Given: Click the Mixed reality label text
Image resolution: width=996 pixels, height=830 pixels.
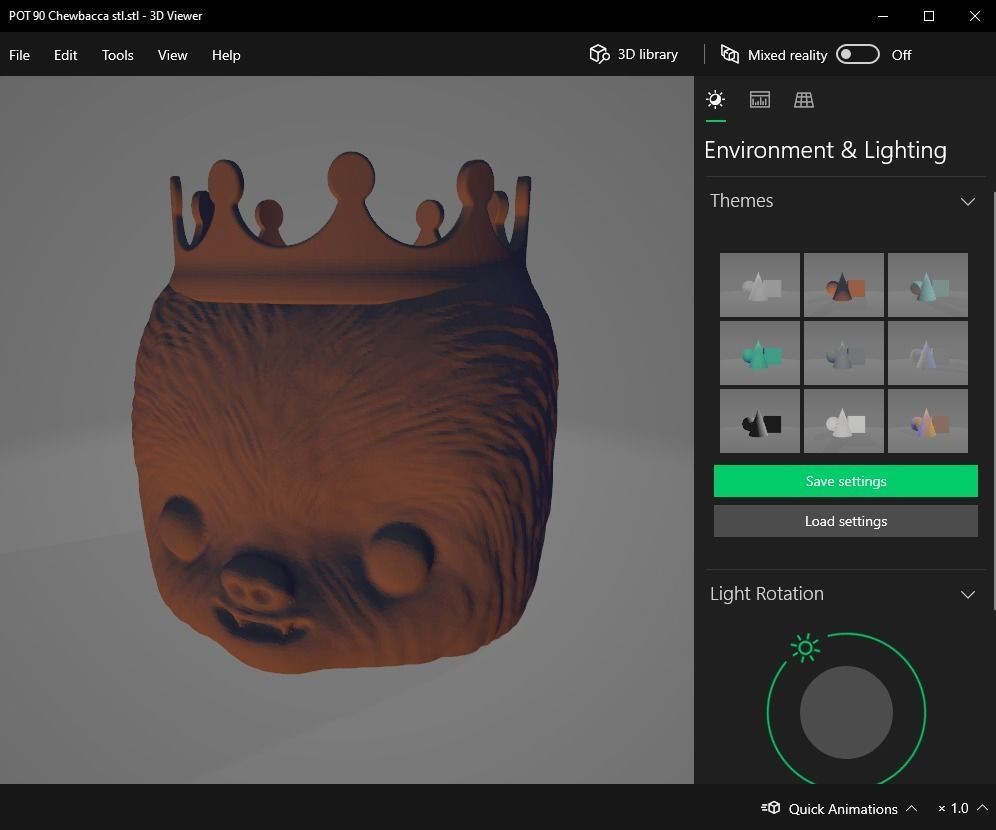Looking at the screenshot, I should click(x=787, y=55).
